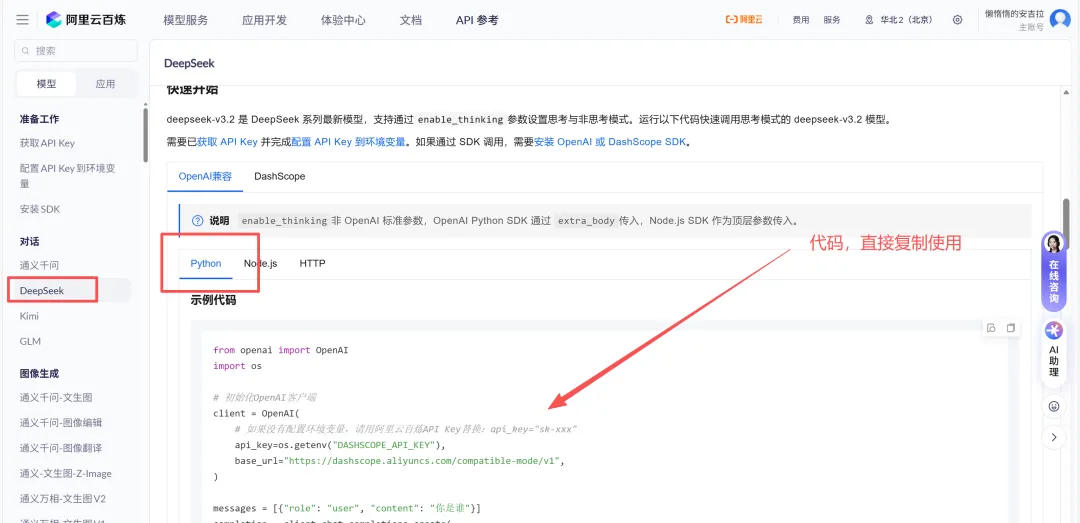Viewport: 1080px width, 523px height.
Task: Open 通义万相-文生图V2 sidebar item
Action: click(x=63, y=498)
